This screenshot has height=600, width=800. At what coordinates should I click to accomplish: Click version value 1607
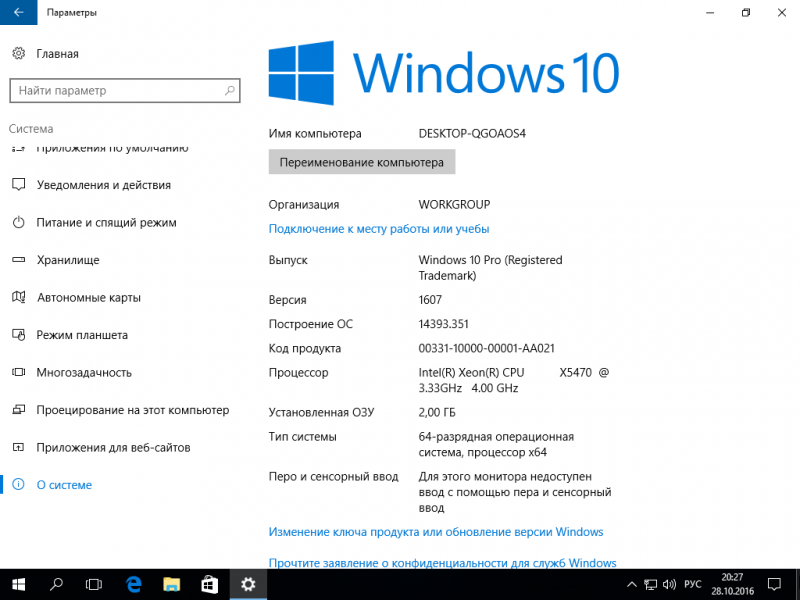pyautogui.click(x=430, y=299)
